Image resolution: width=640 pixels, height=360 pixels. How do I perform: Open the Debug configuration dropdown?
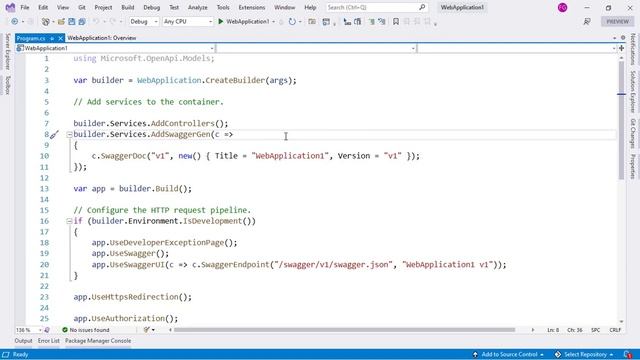[x=144, y=22]
